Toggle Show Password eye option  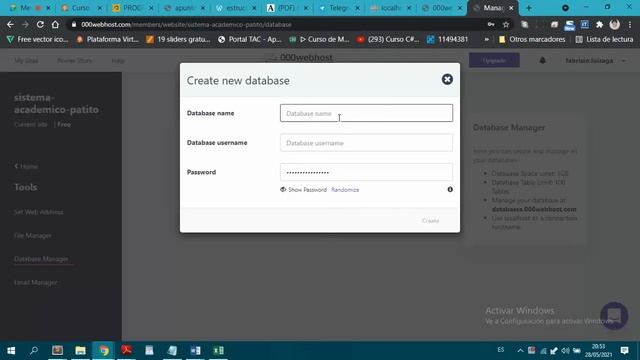click(x=303, y=190)
